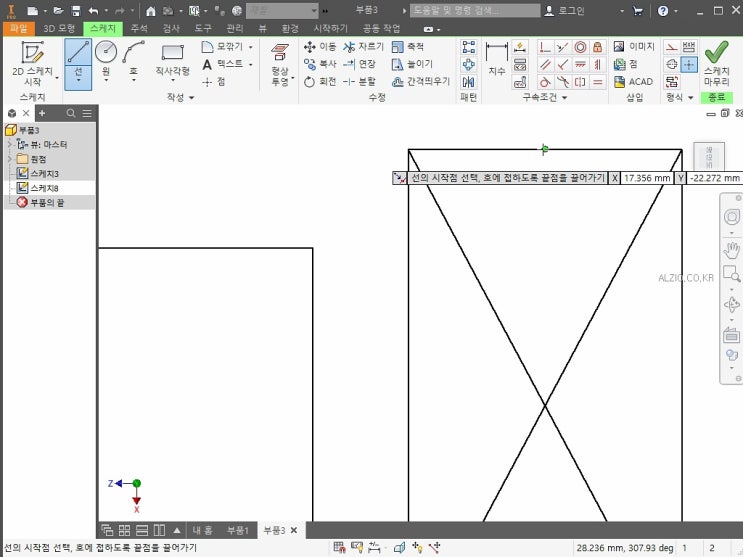The image size is (743, 557).
Task: Toggle Show Format icon in 형식 panel
Action: pos(671,82)
